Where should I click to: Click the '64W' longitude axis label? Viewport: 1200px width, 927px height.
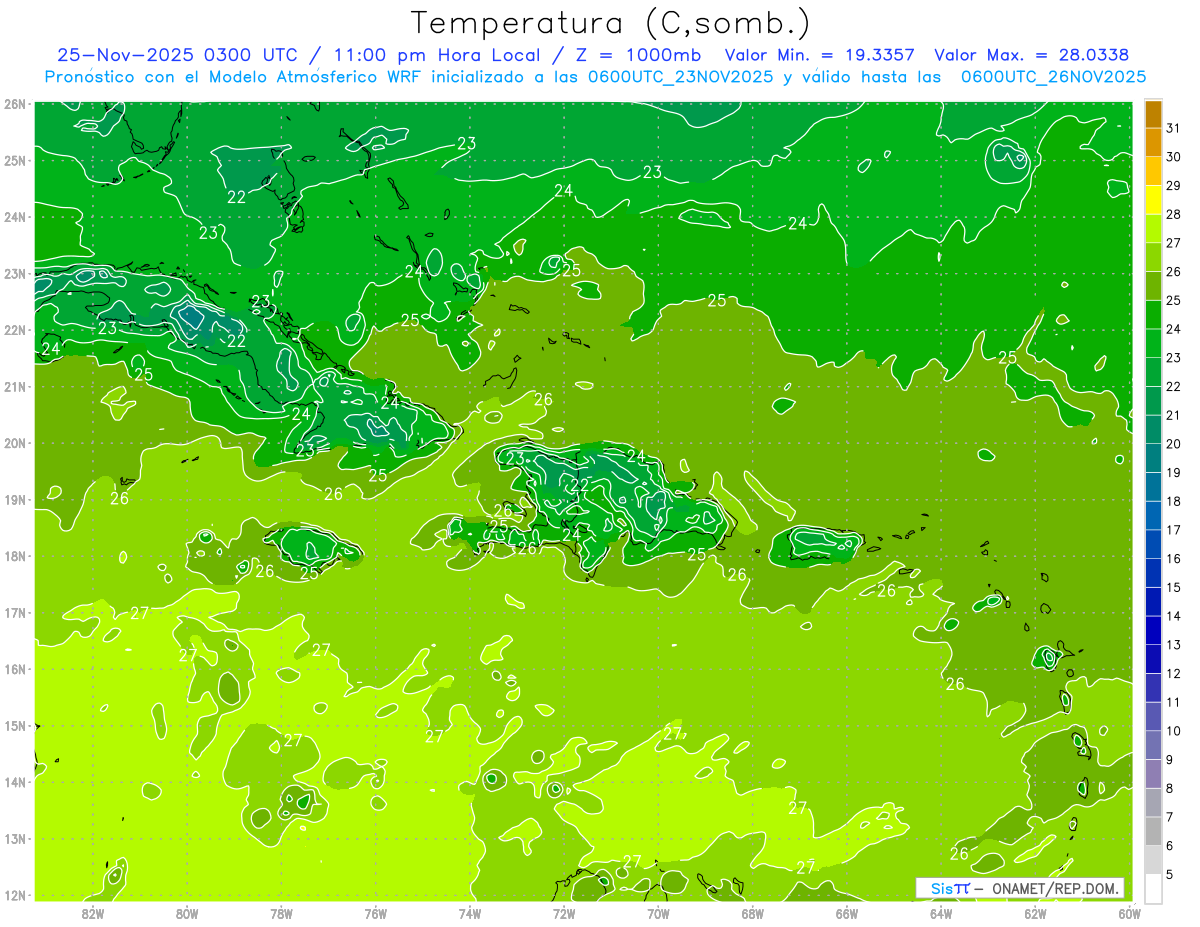[941, 912]
